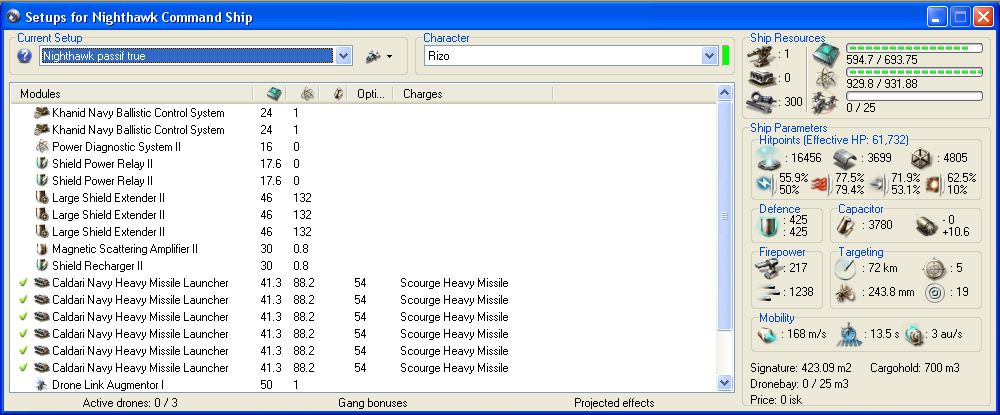Viewport: 1000px width, 415px height.
Task: Click the powergrid resource icon
Action: point(827,78)
